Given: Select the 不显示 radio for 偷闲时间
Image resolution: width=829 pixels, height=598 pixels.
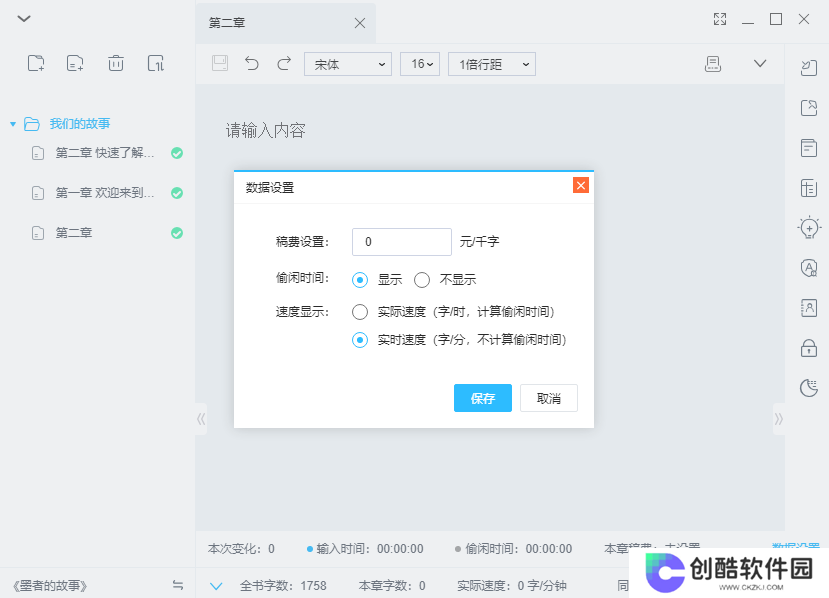Looking at the screenshot, I should click(x=422, y=280).
